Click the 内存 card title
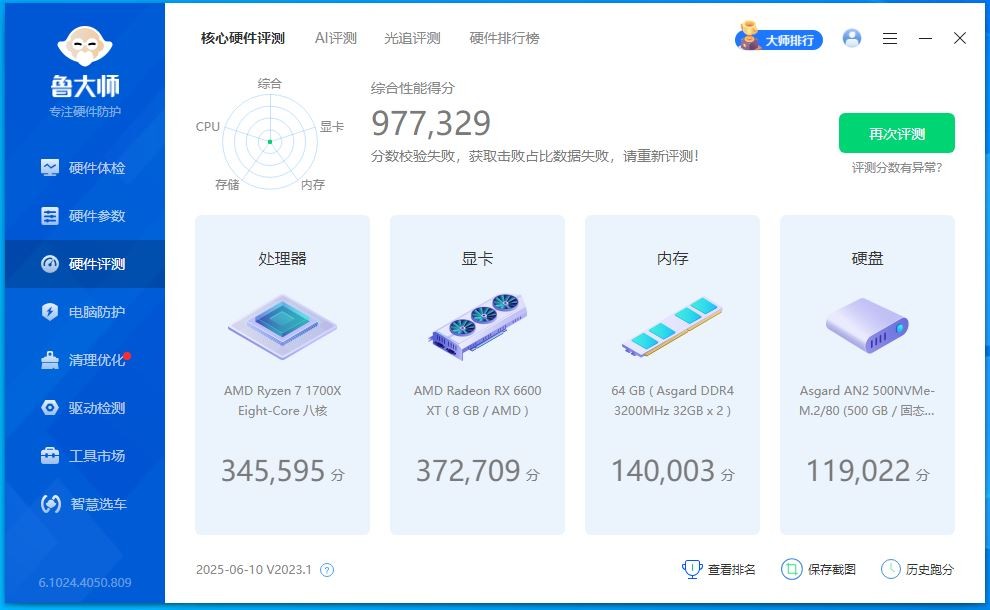The height and width of the screenshot is (610, 990). tap(672, 258)
